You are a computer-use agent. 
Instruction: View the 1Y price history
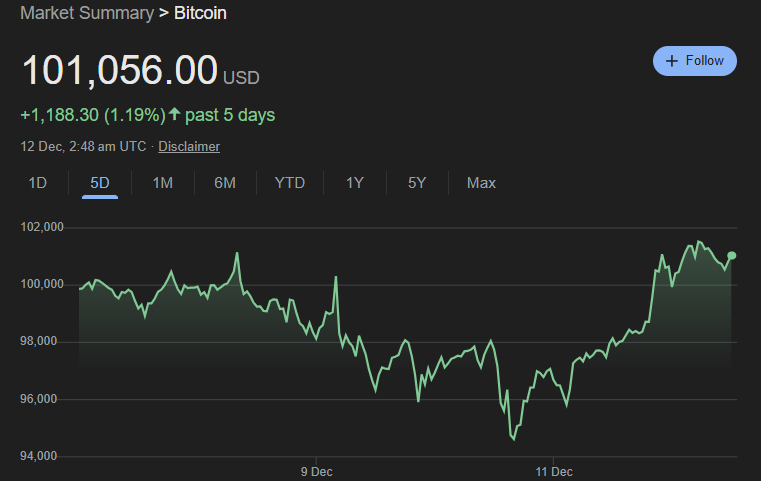click(x=355, y=183)
